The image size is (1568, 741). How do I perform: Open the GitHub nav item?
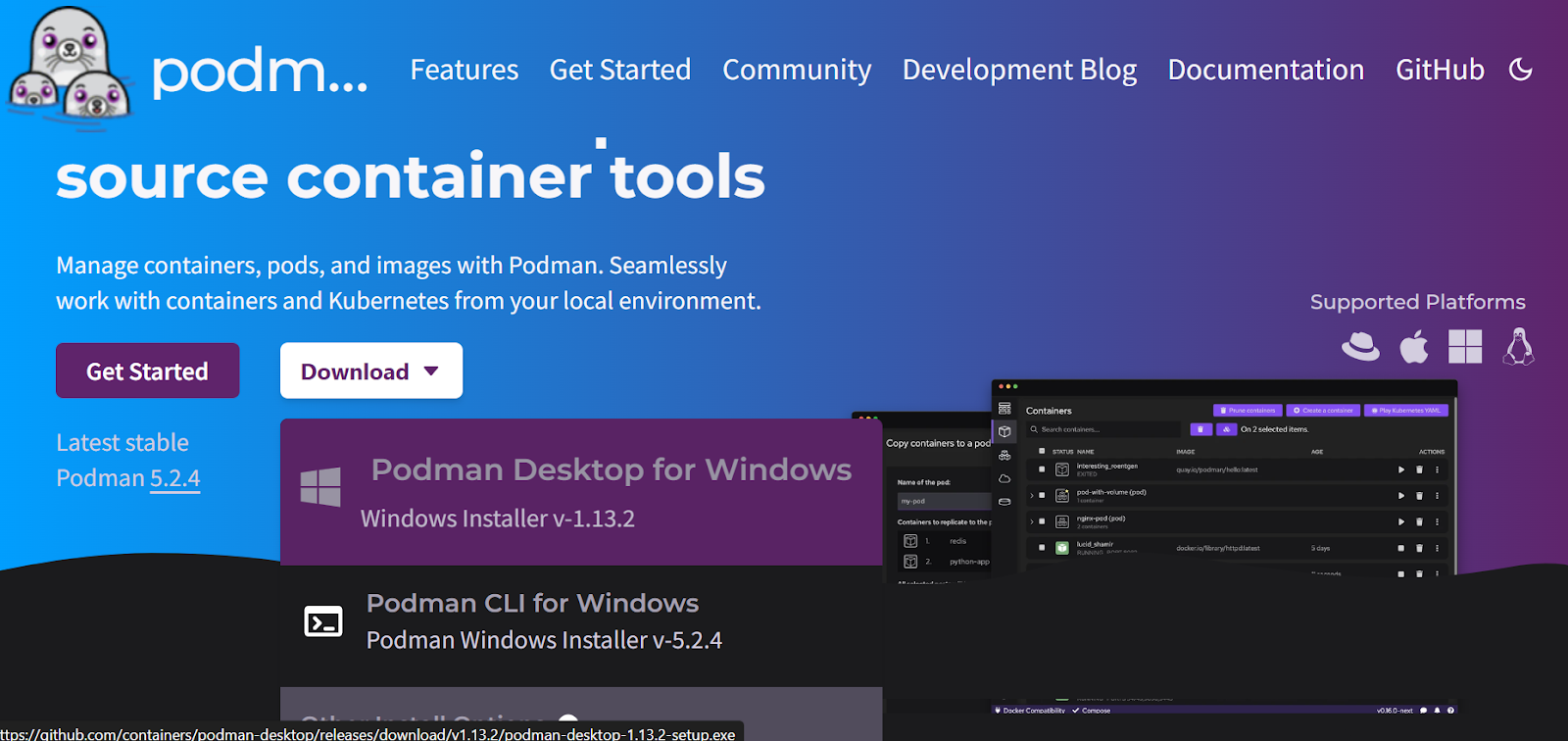(1440, 70)
